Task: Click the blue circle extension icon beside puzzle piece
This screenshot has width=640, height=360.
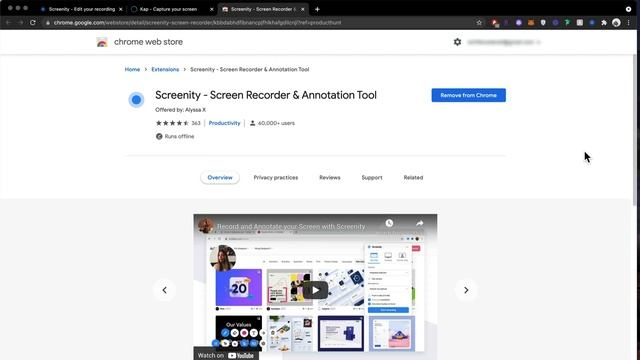Action: [x=592, y=23]
